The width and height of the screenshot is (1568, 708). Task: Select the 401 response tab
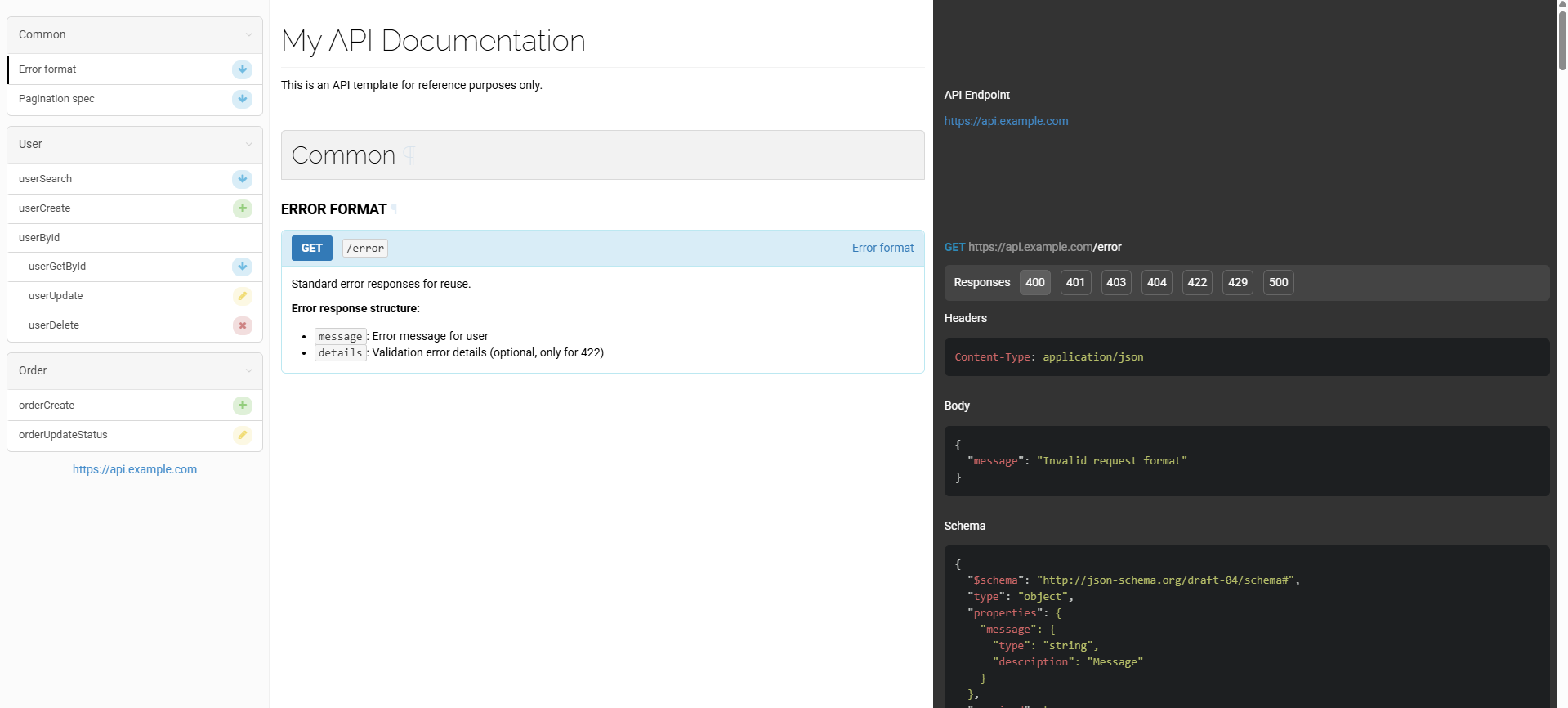point(1075,282)
